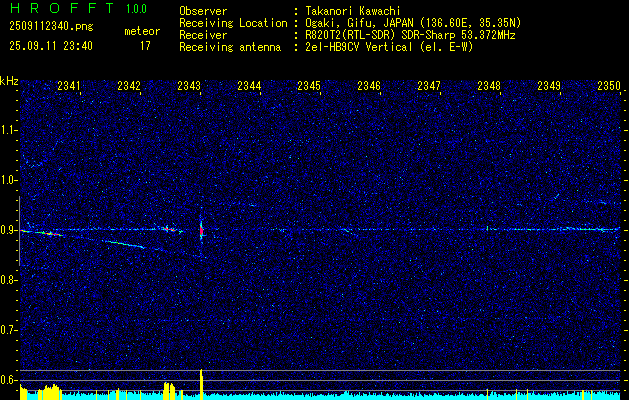Click the sloping Doppler trail near 2342
Viewport: 629px width, 400px height.
[x=123, y=244]
